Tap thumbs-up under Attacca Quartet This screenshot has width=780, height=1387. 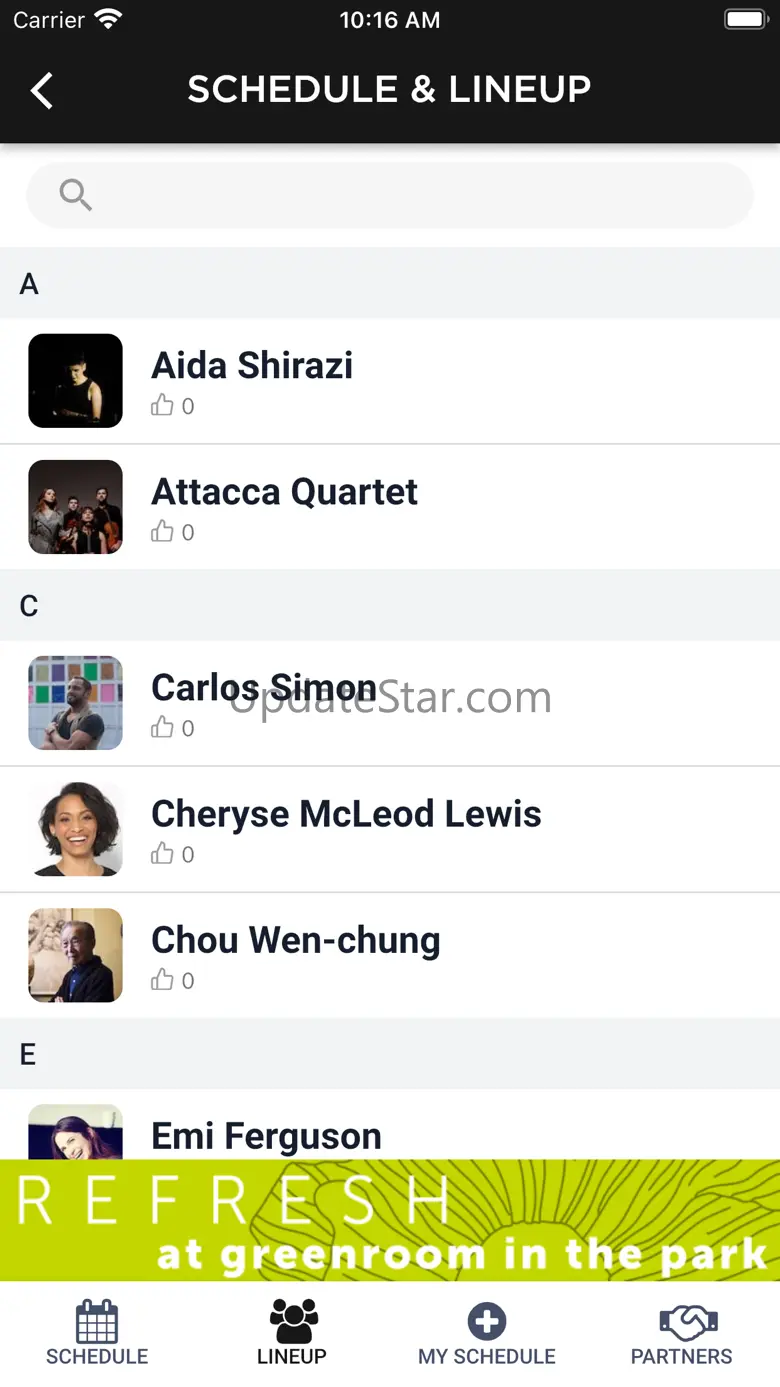coord(162,531)
